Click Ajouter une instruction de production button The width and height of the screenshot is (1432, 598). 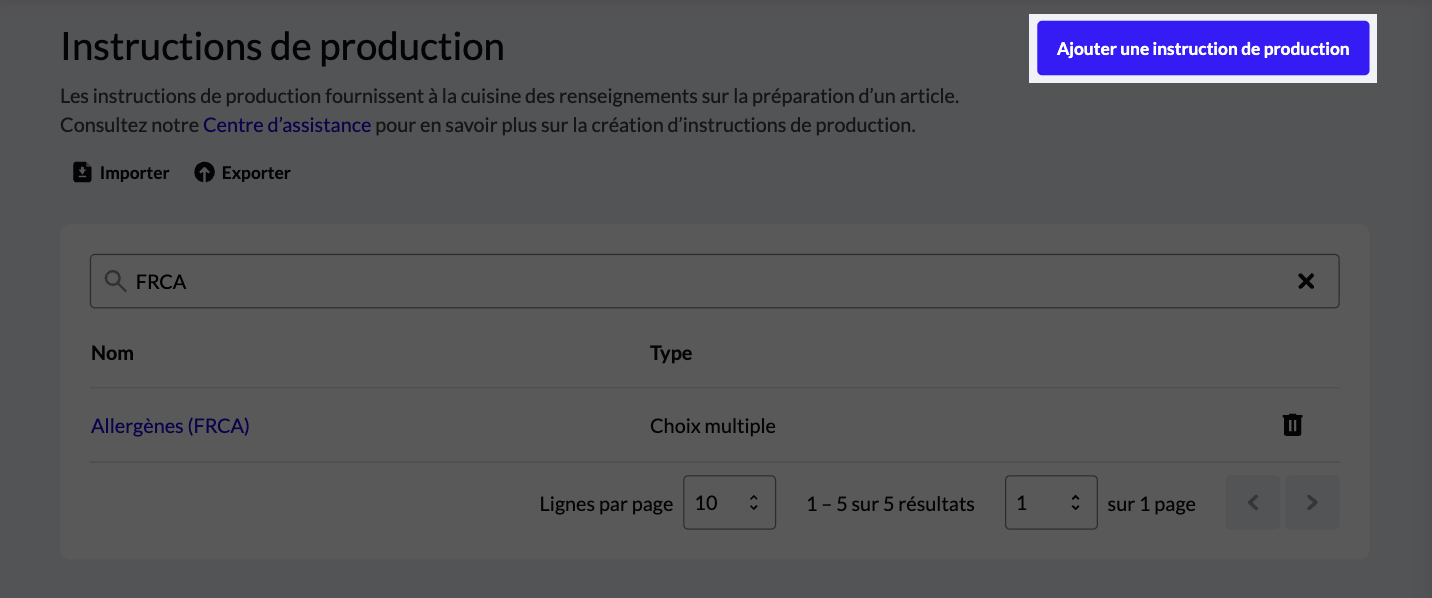click(x=1202, y=48)
